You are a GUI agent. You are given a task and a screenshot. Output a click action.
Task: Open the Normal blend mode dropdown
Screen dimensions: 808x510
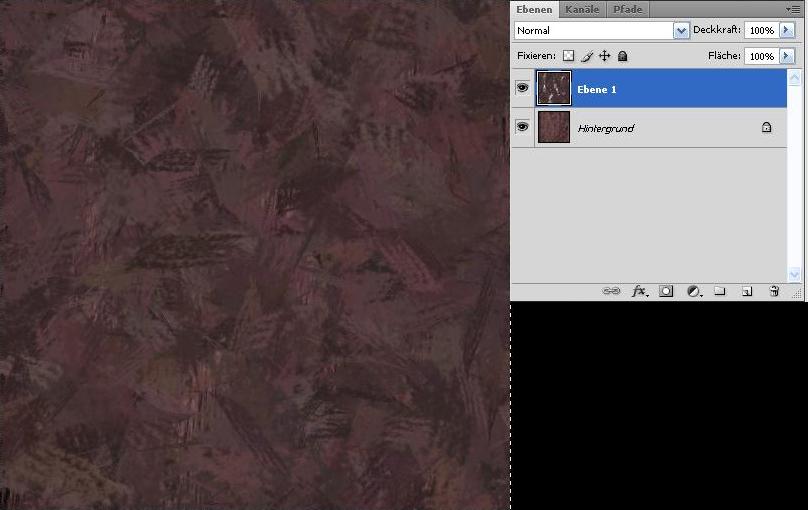pos(681,30)
